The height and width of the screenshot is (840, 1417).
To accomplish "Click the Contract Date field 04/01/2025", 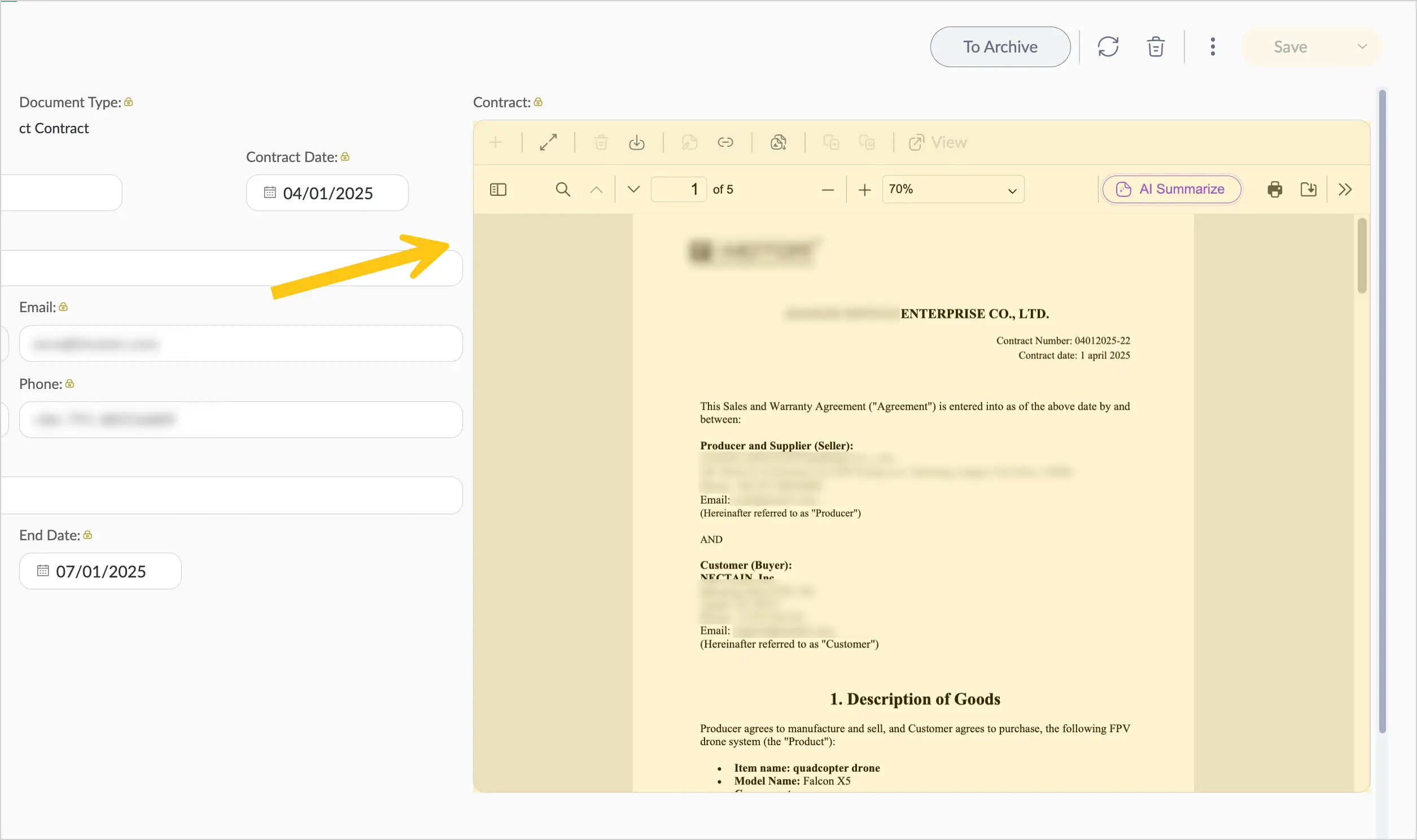I will 327,193.
